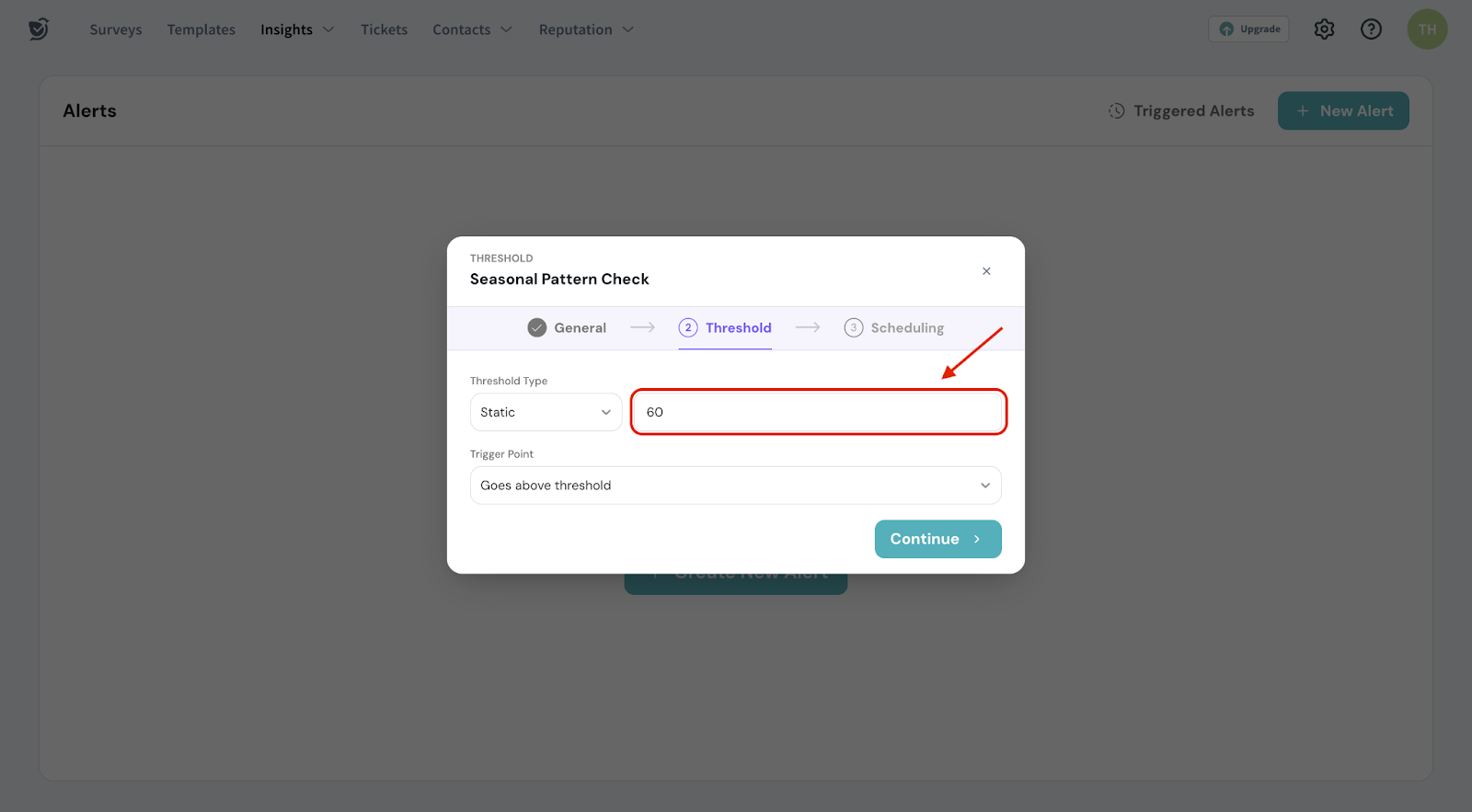1472x812 pixels.
Task: Focus the threshold value input field
Action: pos(818,412)
